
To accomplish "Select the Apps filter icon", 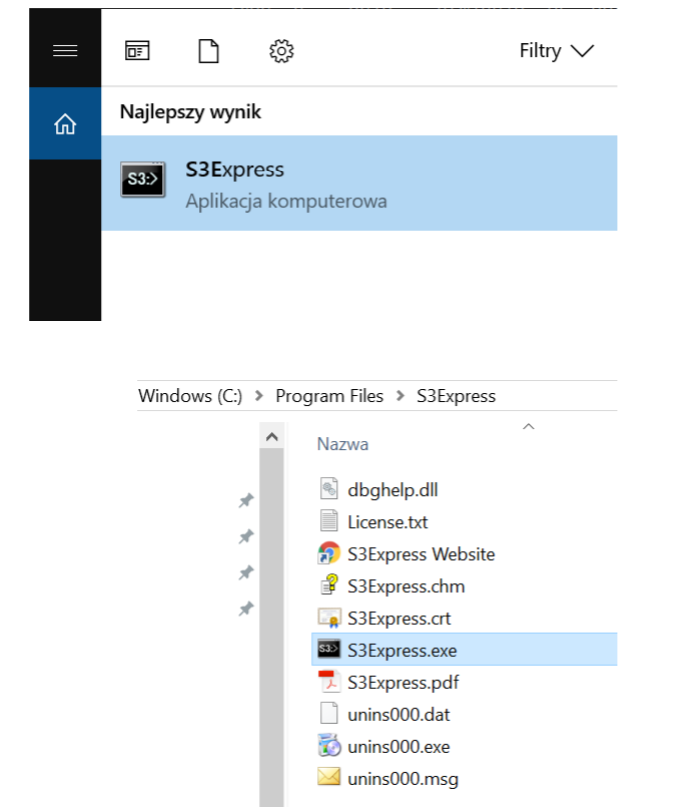I will tap(136, 51).
